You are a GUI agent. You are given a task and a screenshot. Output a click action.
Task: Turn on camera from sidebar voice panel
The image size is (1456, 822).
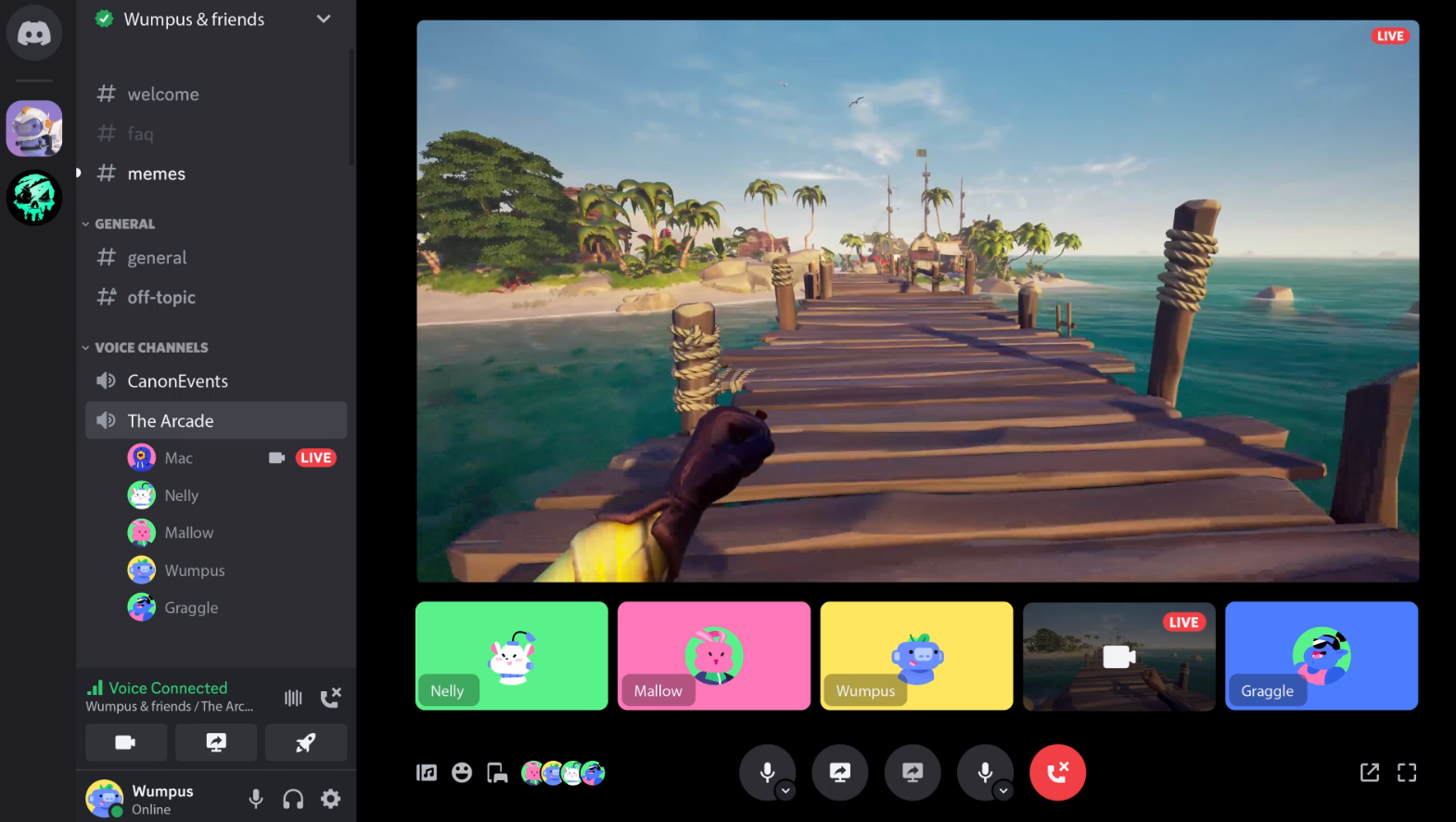point(126,742)
